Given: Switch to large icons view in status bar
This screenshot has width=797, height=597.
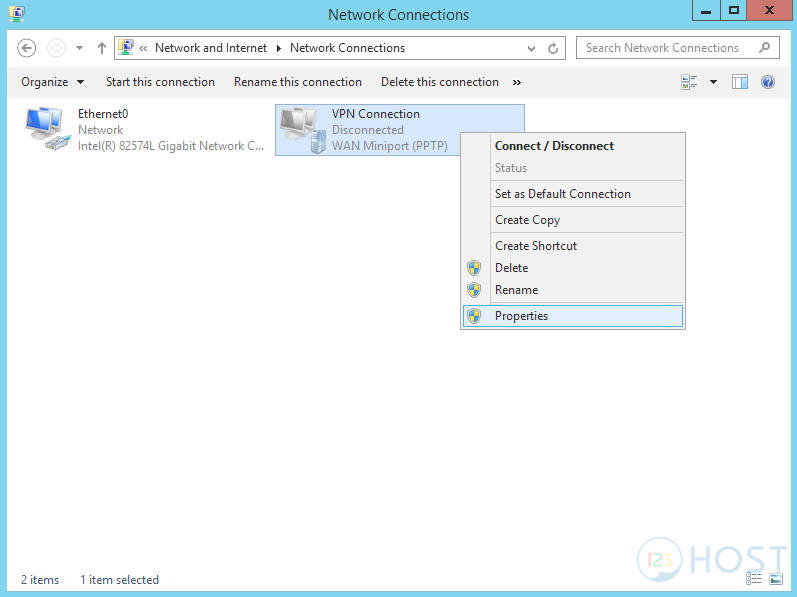Looking at the screenshot, I should [x=776, y=578].
